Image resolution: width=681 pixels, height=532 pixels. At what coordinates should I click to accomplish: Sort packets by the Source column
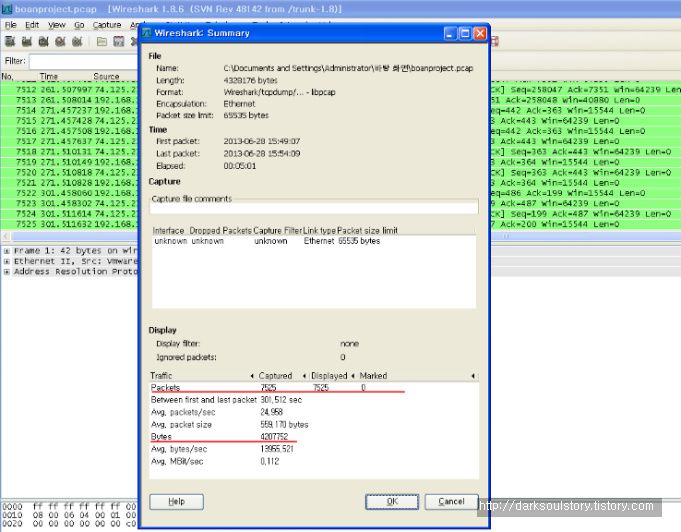tap(106, 76)
